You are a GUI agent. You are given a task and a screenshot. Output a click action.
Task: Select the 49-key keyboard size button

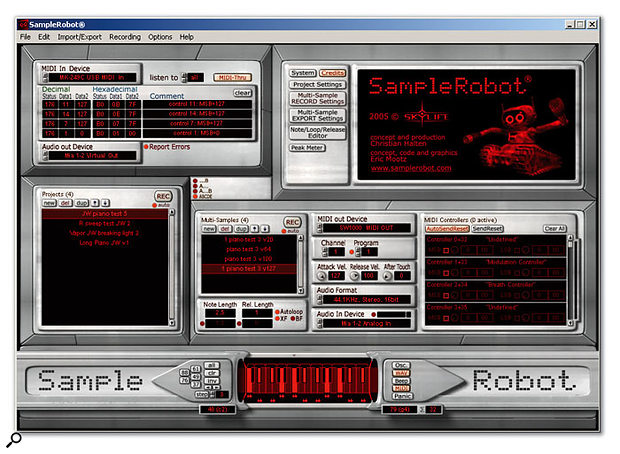pyautogui.click(x=196, y=376)
